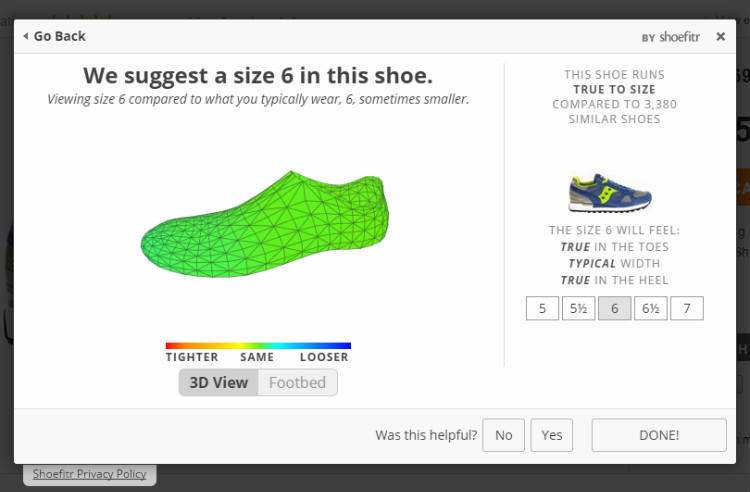Answer Yes to 'Was this helpful?'
This screenshot has width=750, height=492.
pyautogui.click(x=551, y=435)
